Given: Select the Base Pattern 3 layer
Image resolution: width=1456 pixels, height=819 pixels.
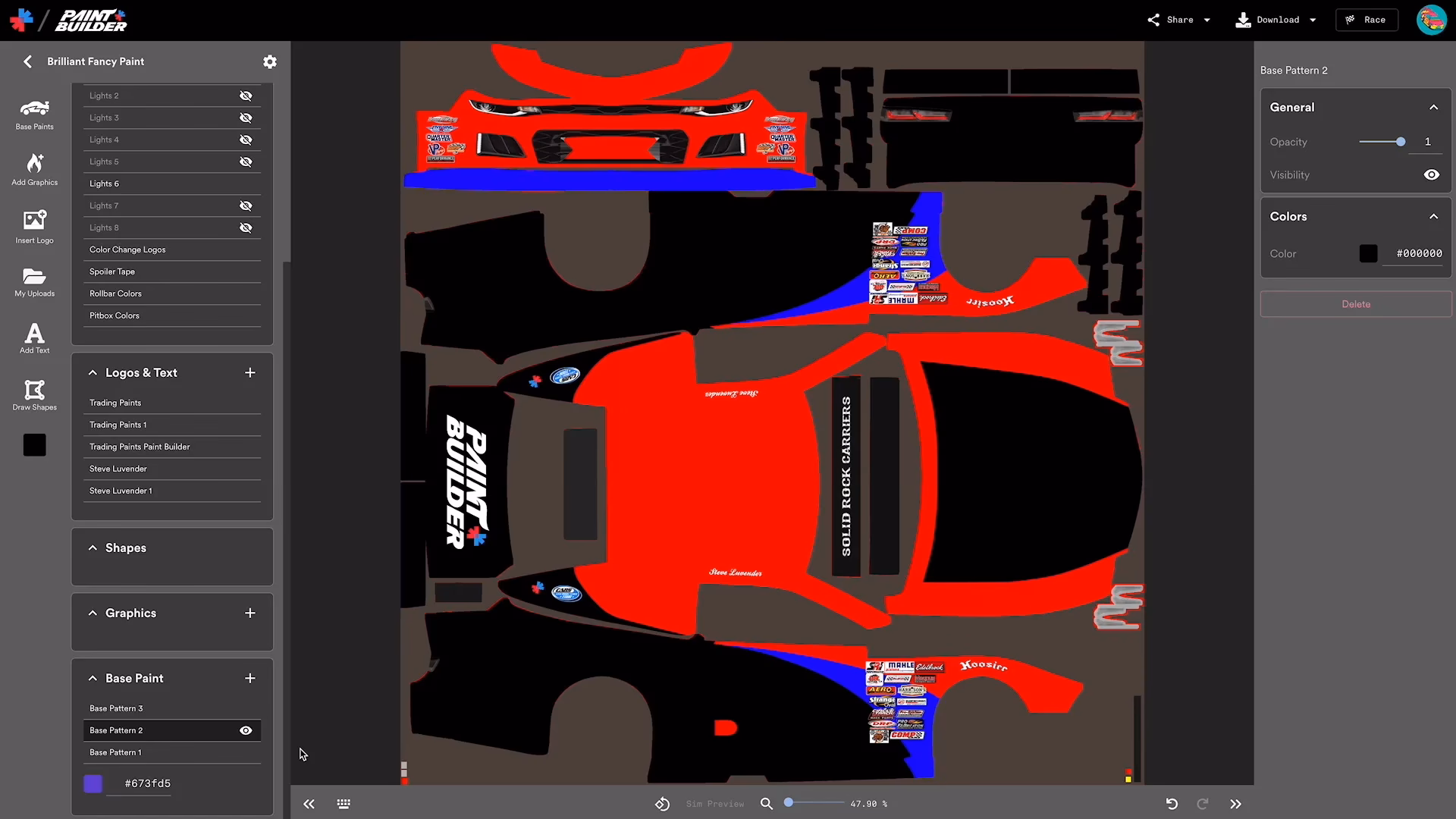Looking at the screenshot, I should 172,708.
